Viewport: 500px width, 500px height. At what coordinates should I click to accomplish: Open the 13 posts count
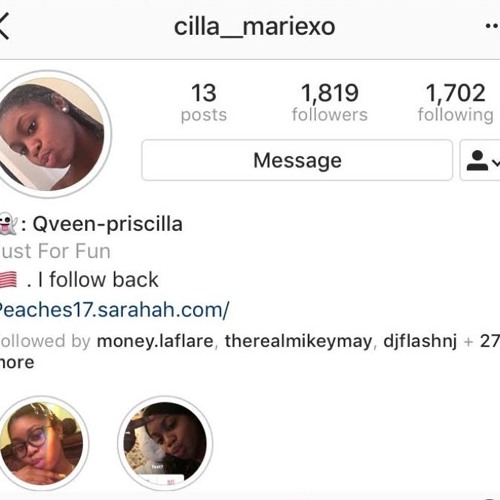(x=204, y=102)
